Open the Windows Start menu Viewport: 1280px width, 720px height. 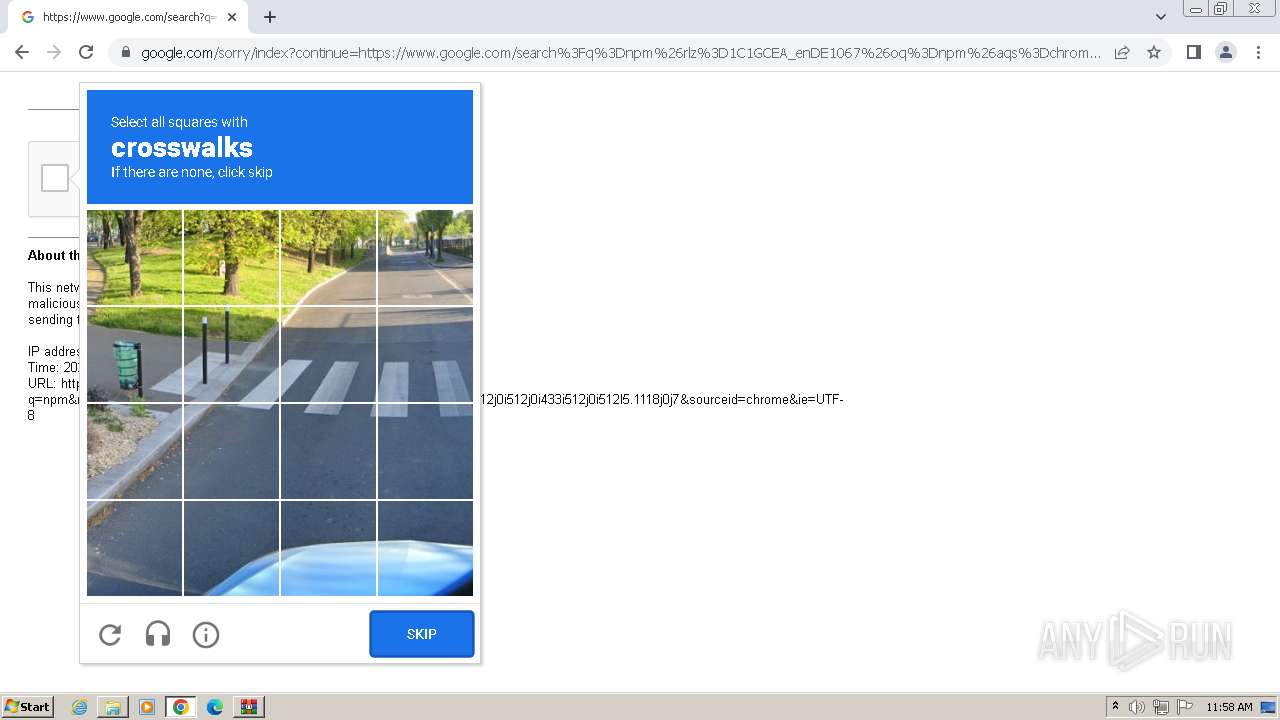(28, 707)
